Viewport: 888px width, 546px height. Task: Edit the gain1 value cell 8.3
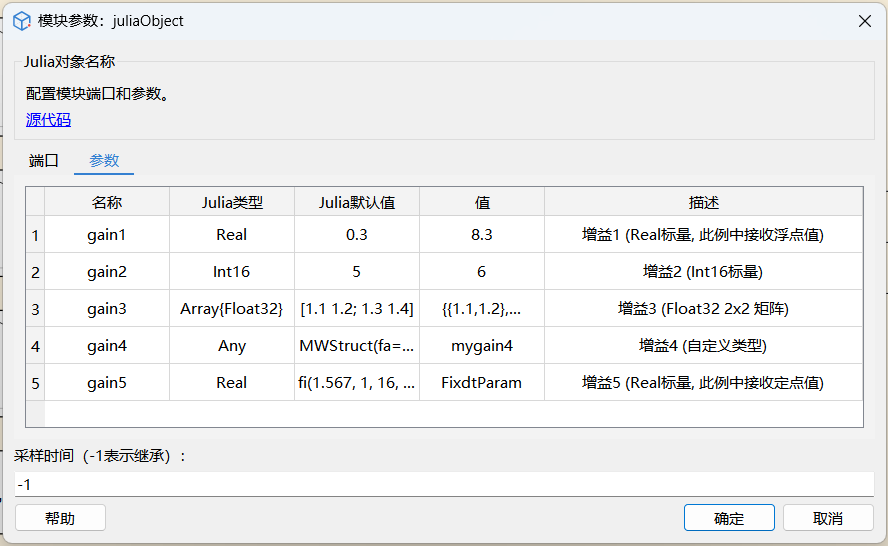[482, 235]
